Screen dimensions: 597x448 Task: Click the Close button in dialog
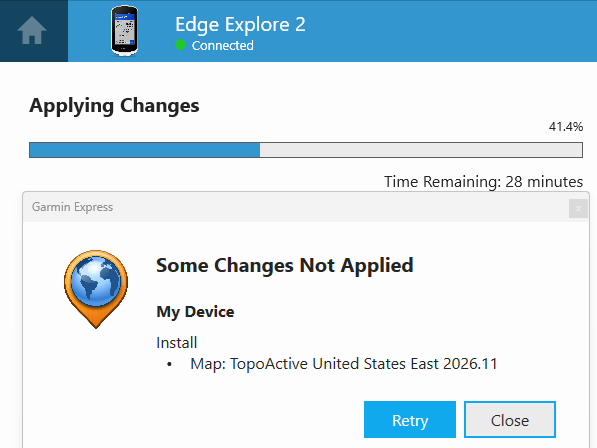tap(510, 419)
